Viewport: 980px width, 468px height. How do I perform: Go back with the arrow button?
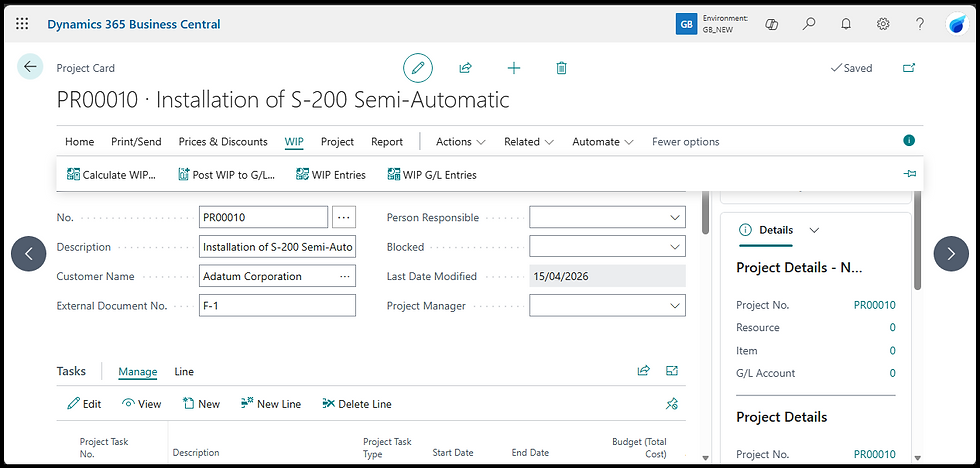[x=30, y=67]
